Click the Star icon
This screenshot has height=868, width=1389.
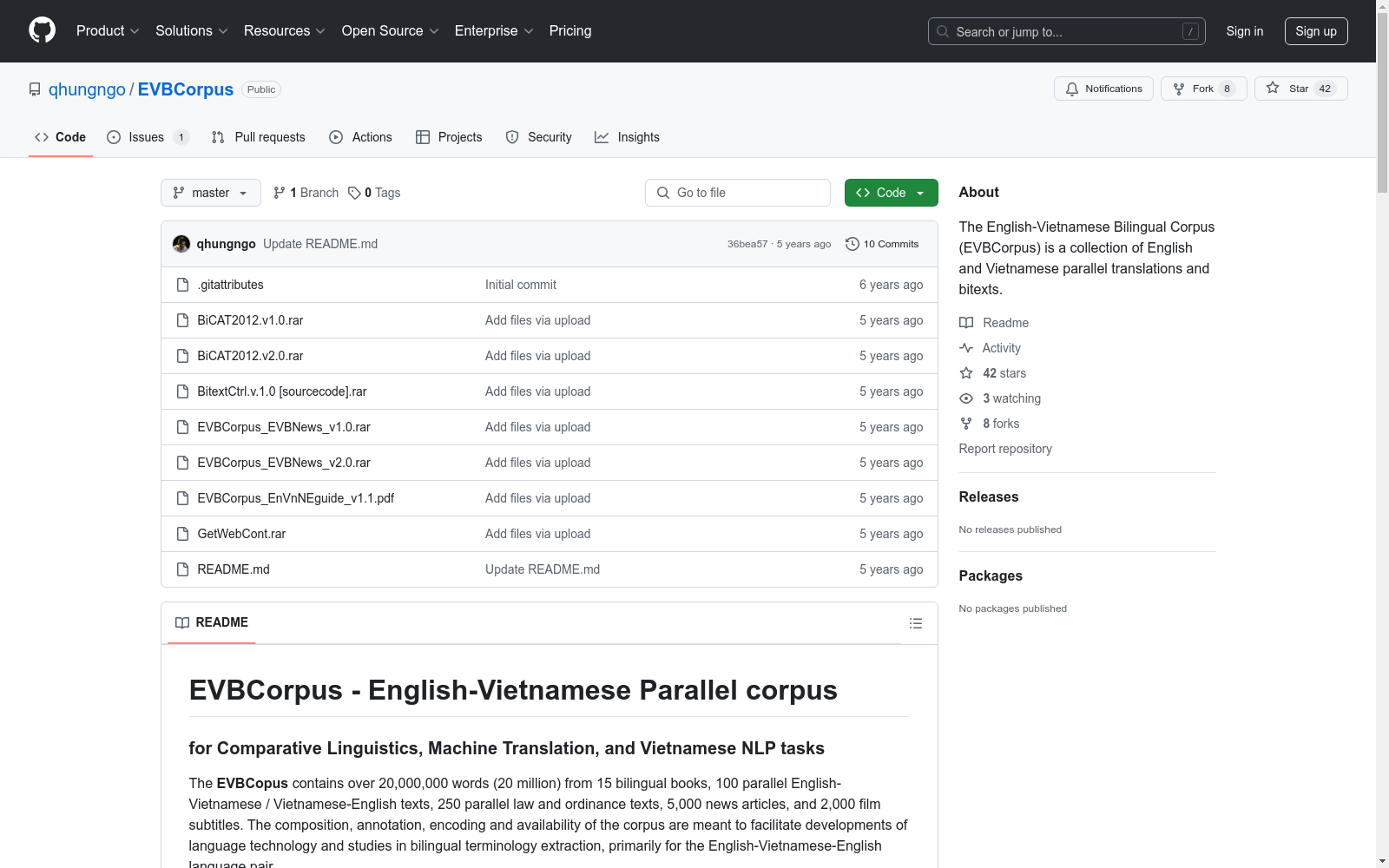click(1273, 88)
